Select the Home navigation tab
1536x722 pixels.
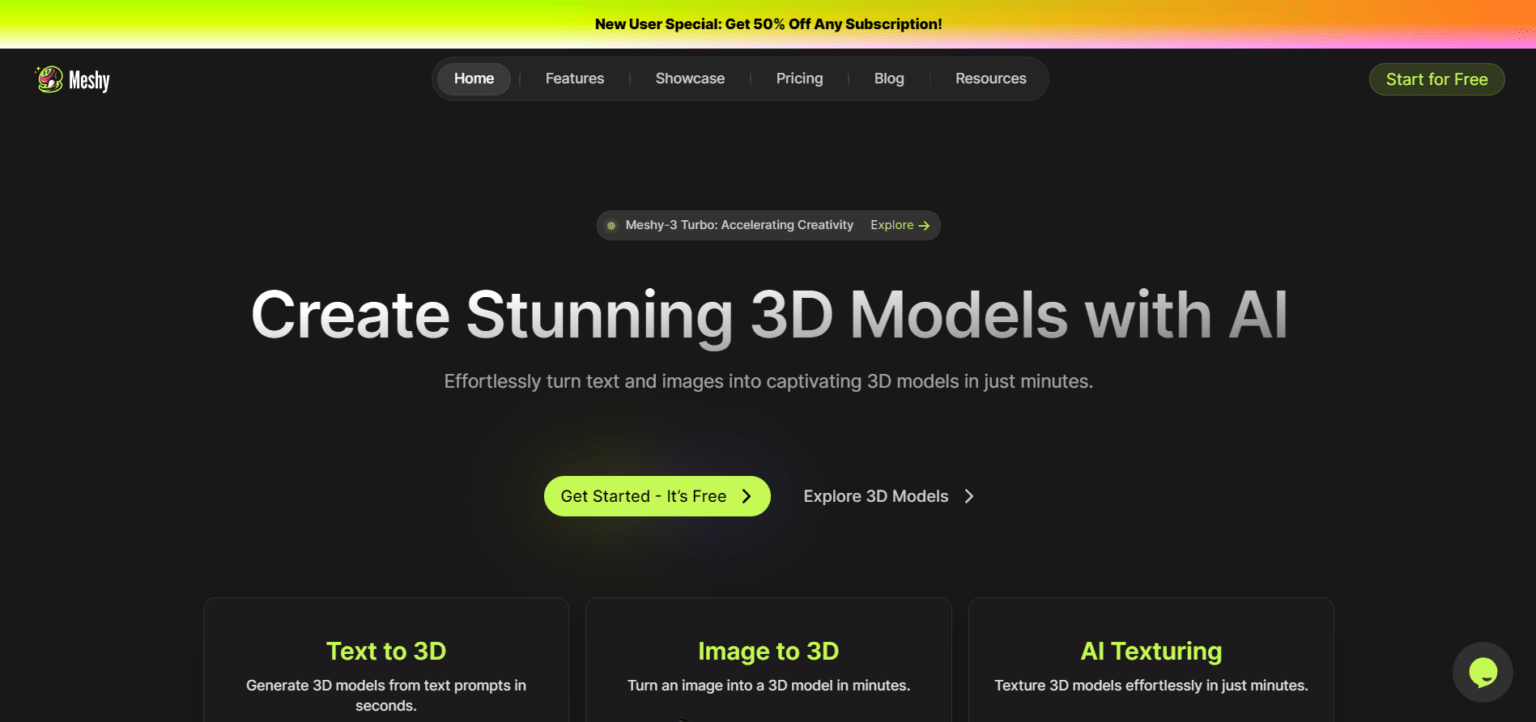point(473,78)
